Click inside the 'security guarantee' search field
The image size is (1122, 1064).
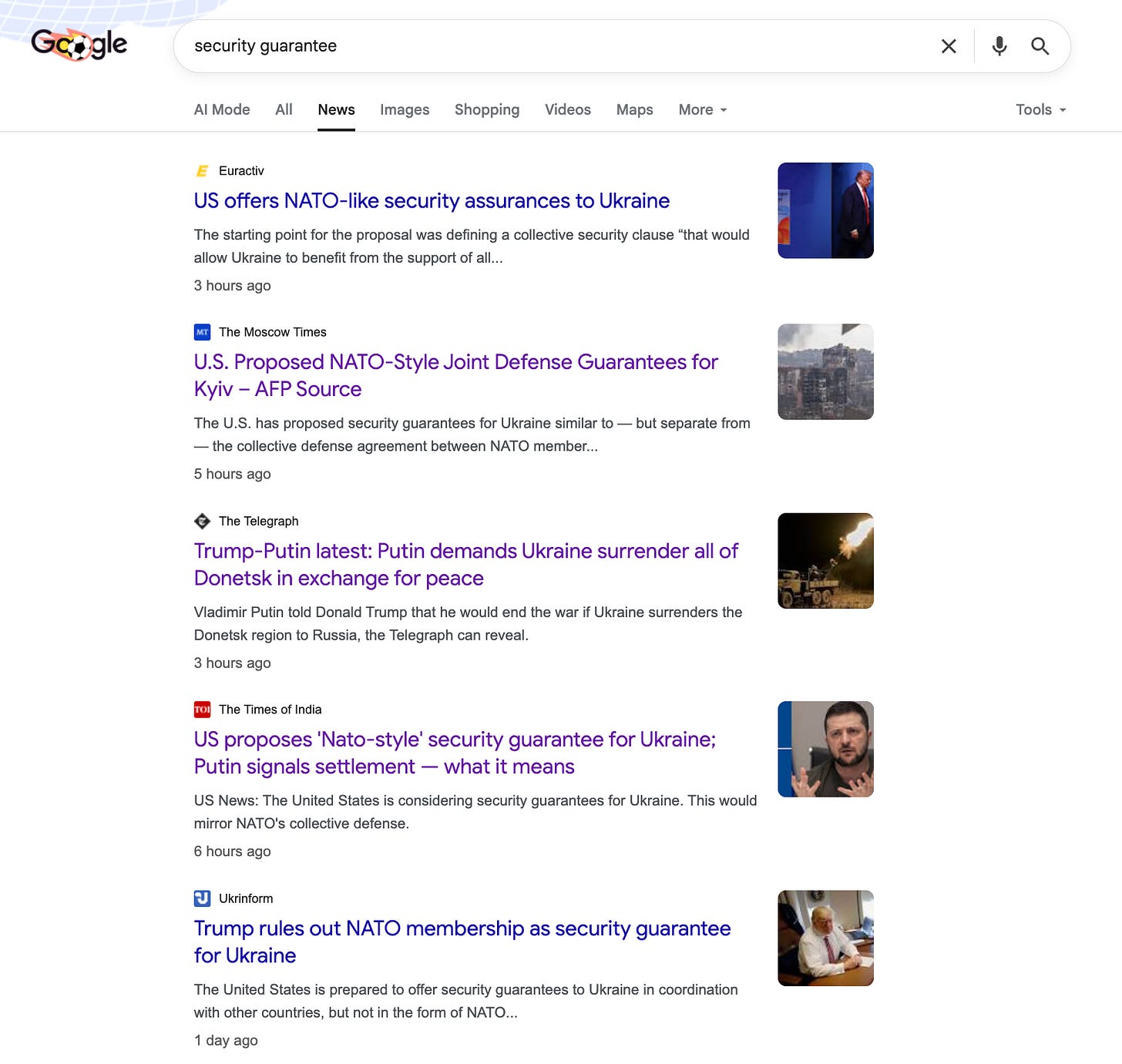(555, 46)
